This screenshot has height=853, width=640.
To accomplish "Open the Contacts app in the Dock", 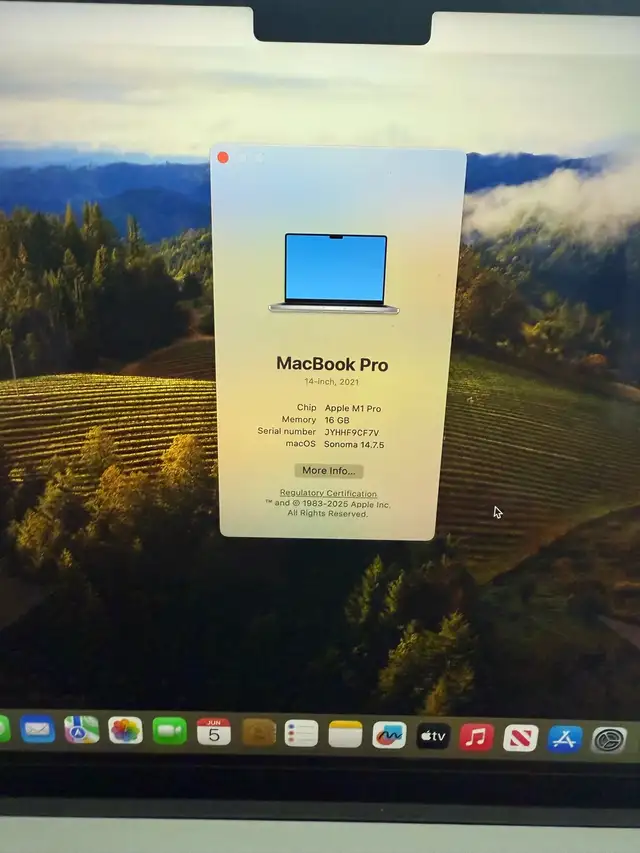I will (x=259, y=732).
